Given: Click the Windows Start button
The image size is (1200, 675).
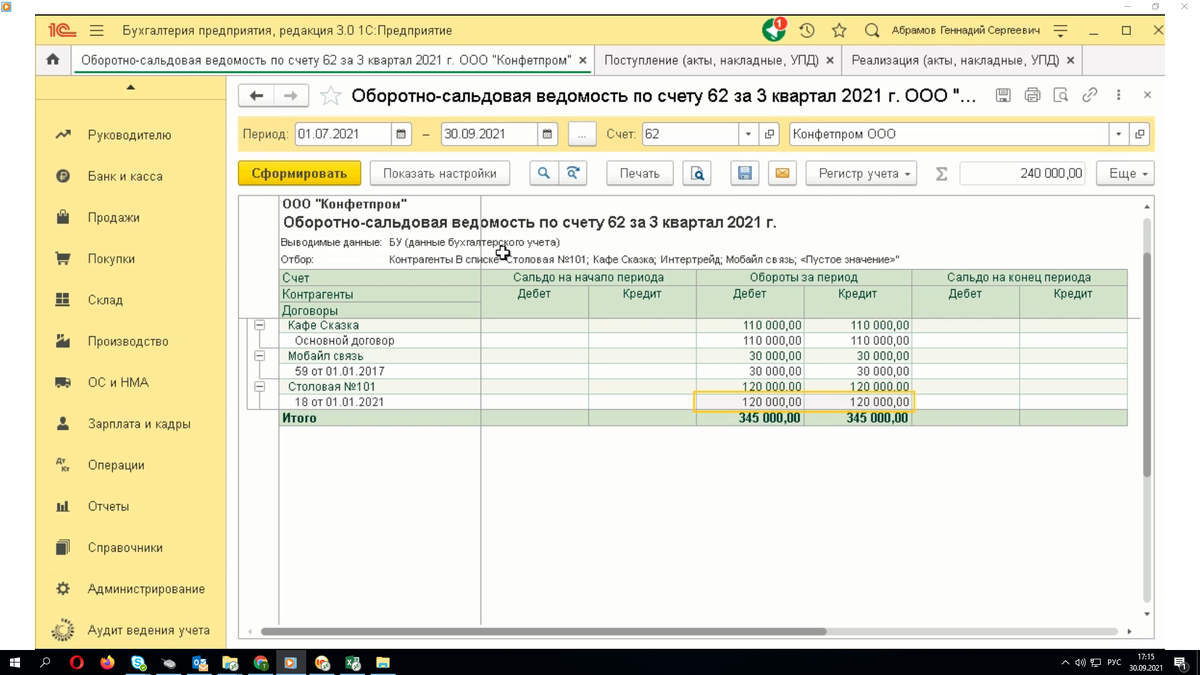Looking at the screenshot, I should pos(15,662).
